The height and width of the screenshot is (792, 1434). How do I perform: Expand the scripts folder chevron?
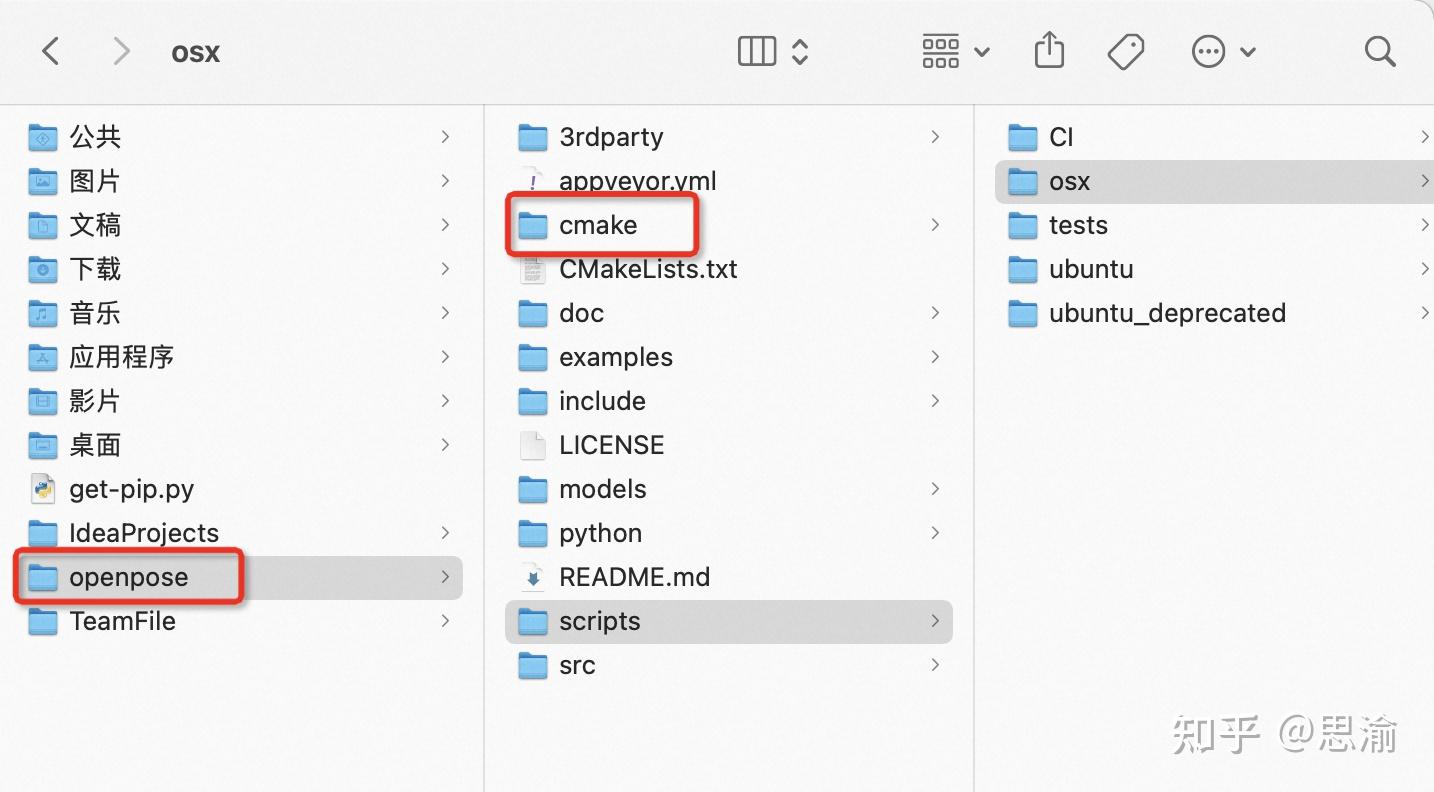tap(934, 621)
